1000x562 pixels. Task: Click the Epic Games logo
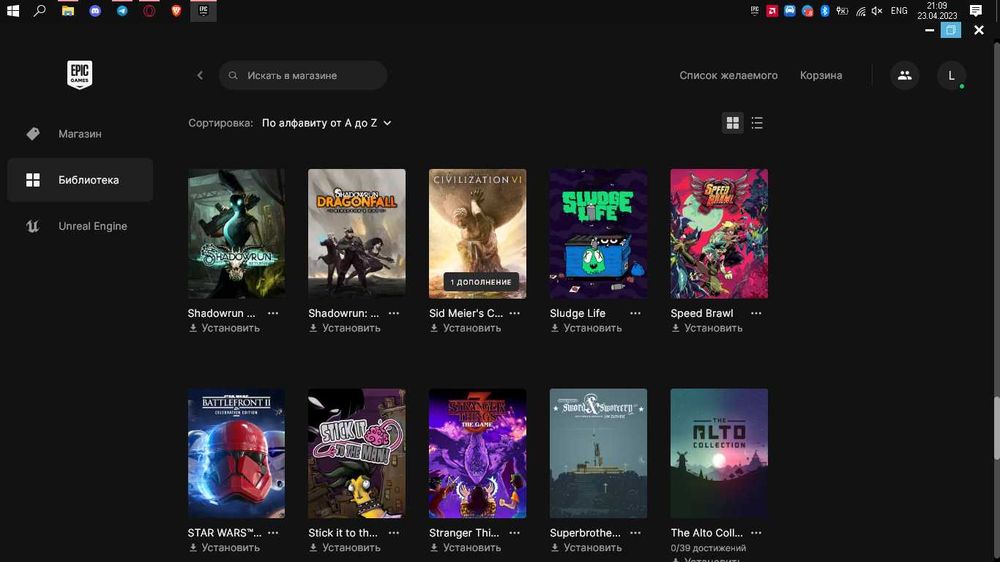pos(80,75)
